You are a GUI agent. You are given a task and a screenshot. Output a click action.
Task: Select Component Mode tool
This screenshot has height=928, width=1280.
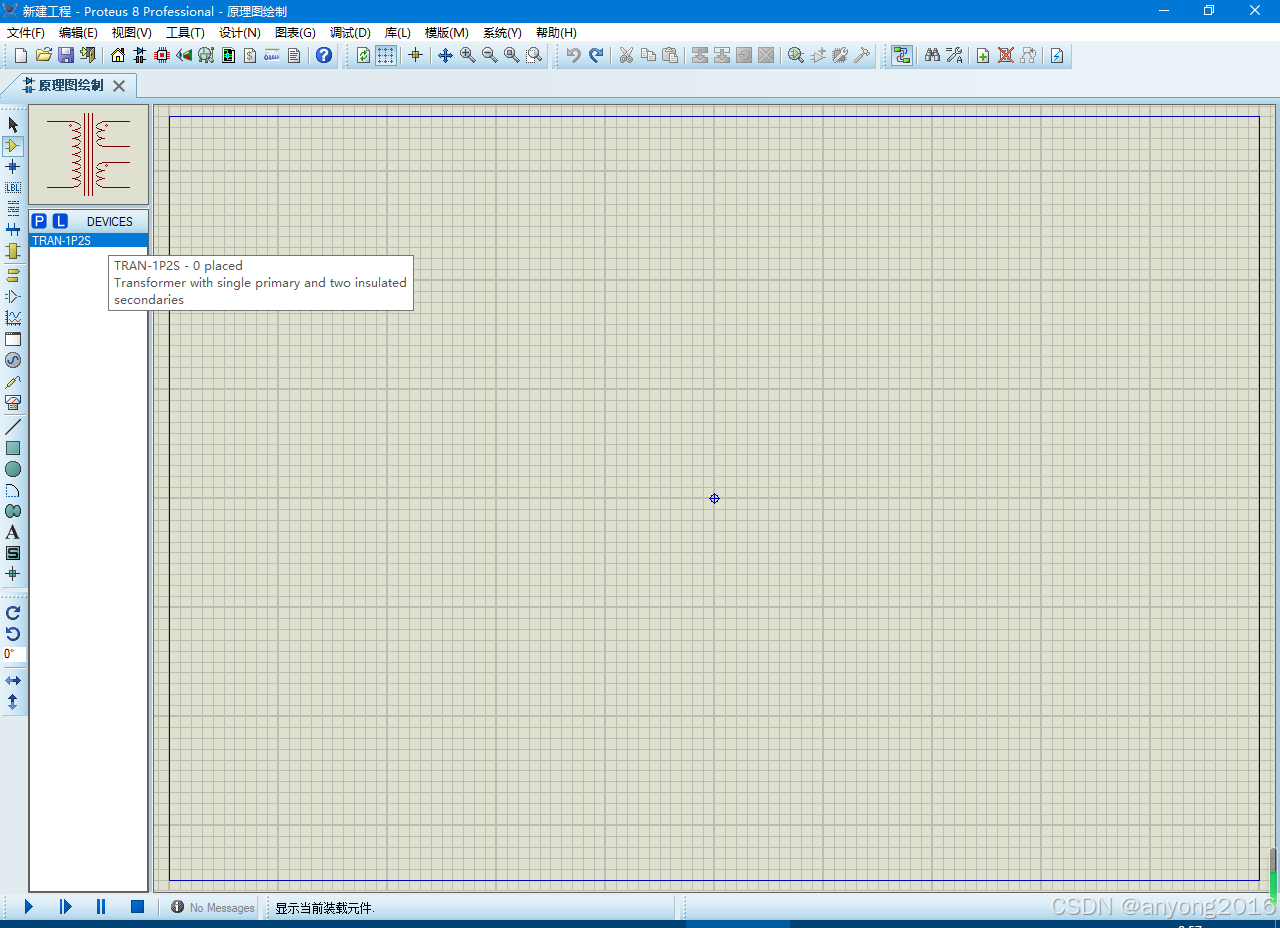tap(13, 146)
